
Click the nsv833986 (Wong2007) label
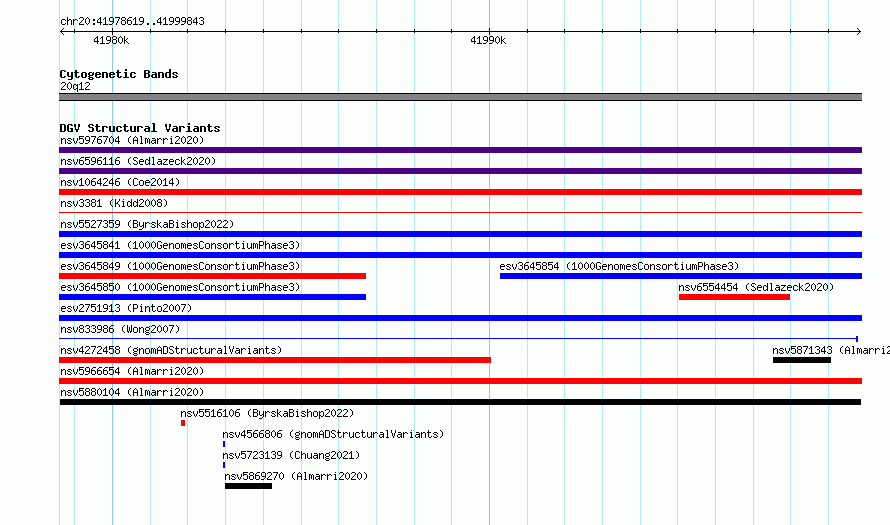[x=120, y=329]
